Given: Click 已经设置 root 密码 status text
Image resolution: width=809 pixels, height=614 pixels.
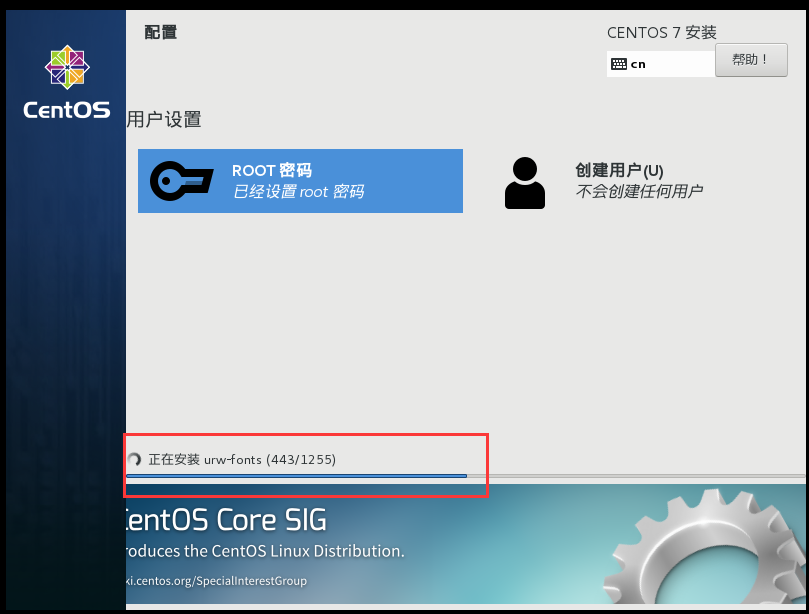Looking at the screenshot, I should (x=298, y=191).
